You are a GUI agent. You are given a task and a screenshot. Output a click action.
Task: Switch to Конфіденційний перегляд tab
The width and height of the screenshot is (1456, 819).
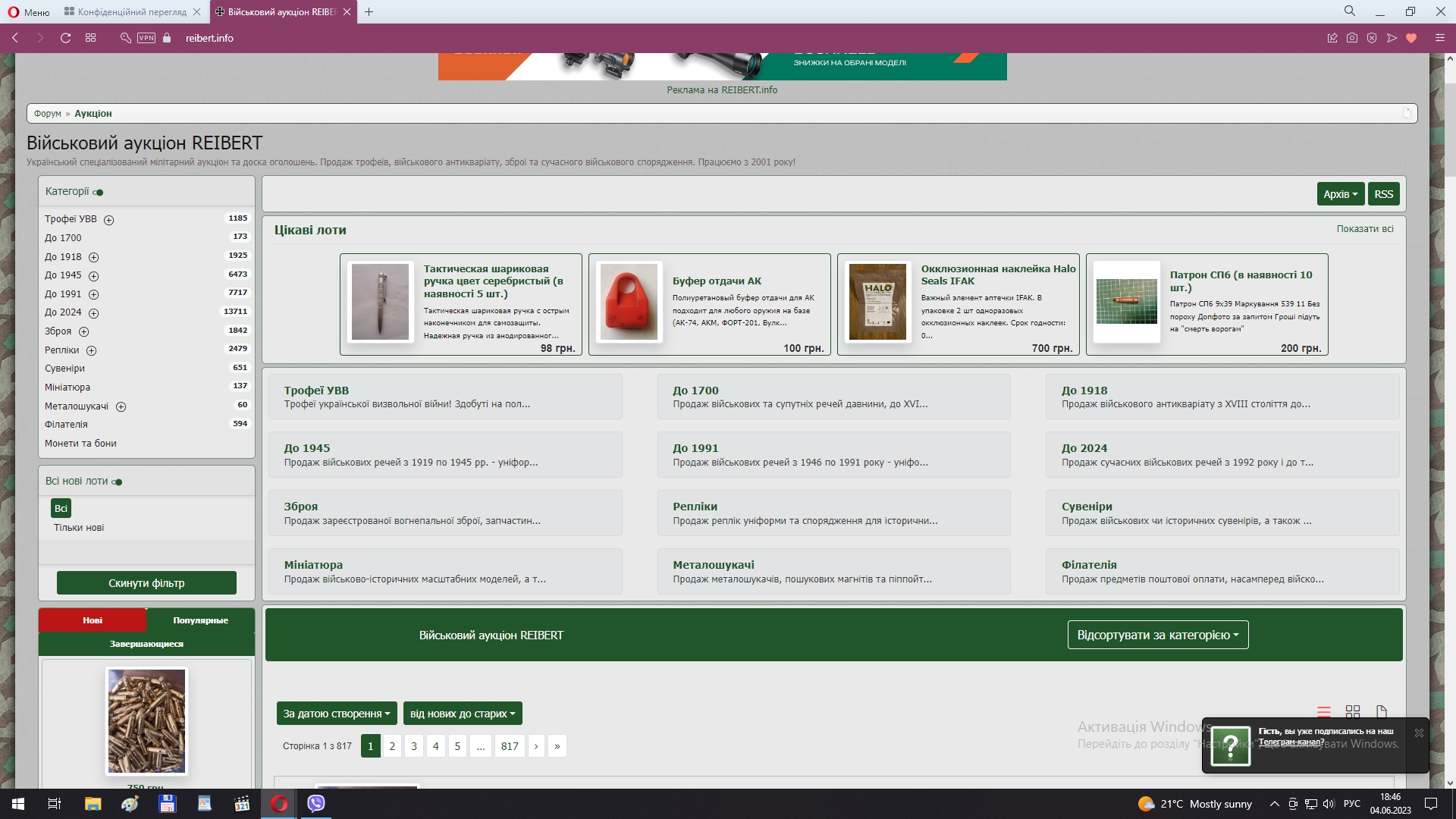131,12
